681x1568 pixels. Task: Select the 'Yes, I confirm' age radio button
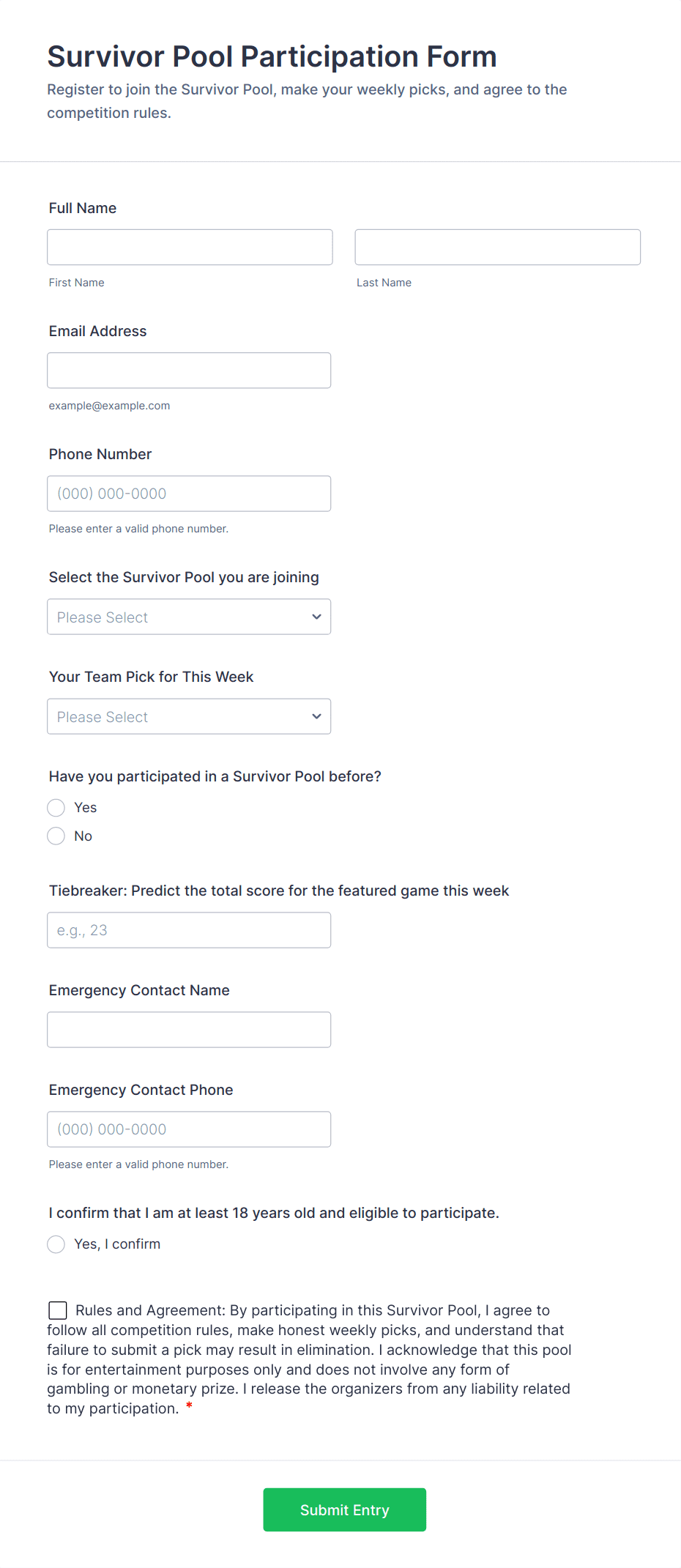[x=56, y=1244]
